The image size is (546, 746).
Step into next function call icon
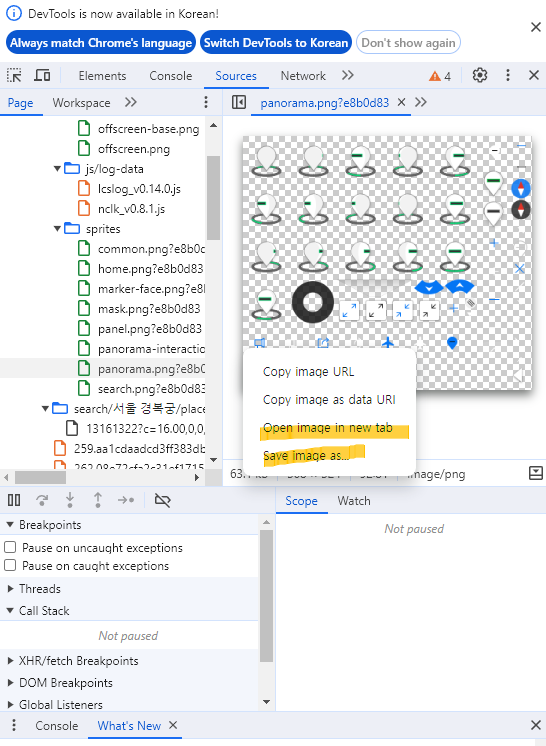(x=70, y=500)
